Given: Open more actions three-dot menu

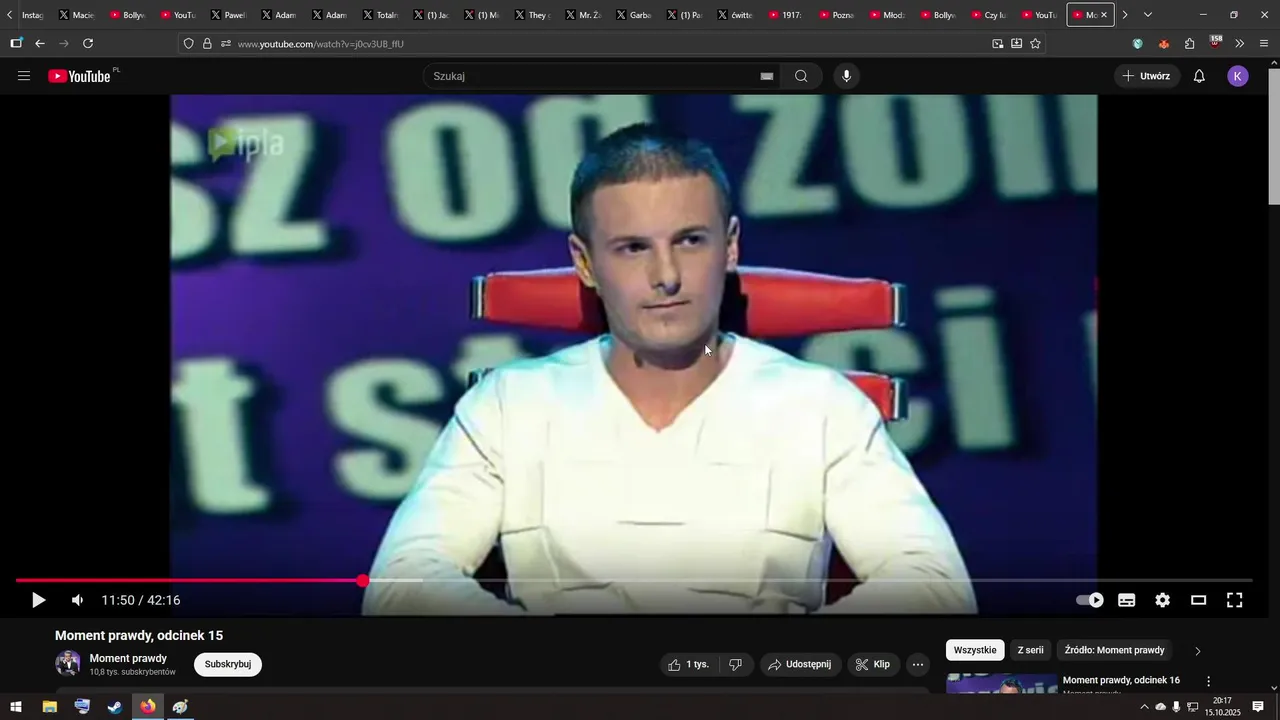Looking at the screenshot, I should click(x=918, y=664).
